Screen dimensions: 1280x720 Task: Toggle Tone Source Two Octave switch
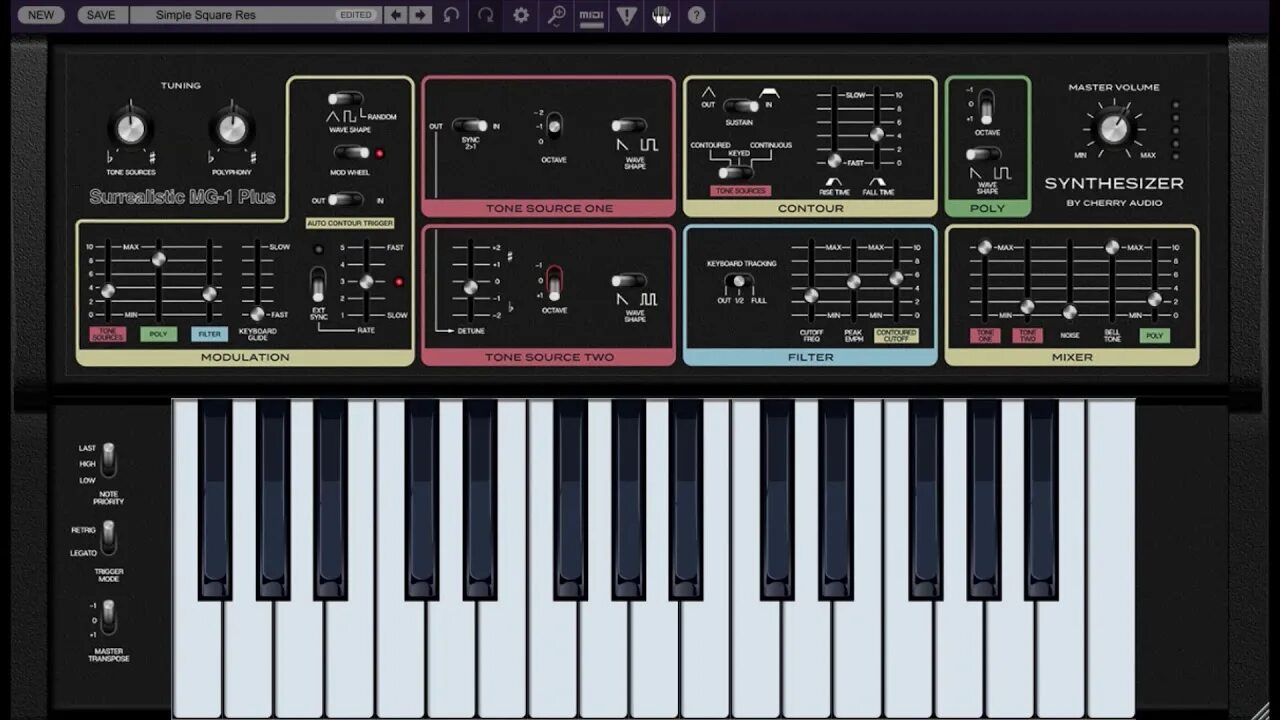point(554,281)
